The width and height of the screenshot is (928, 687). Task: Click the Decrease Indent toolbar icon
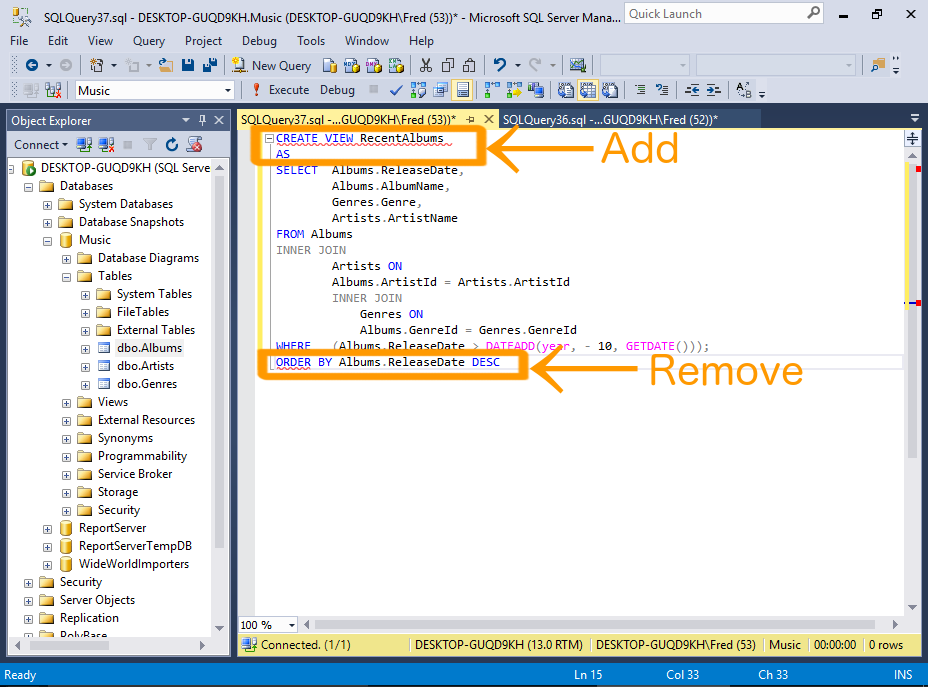point(694,90)
